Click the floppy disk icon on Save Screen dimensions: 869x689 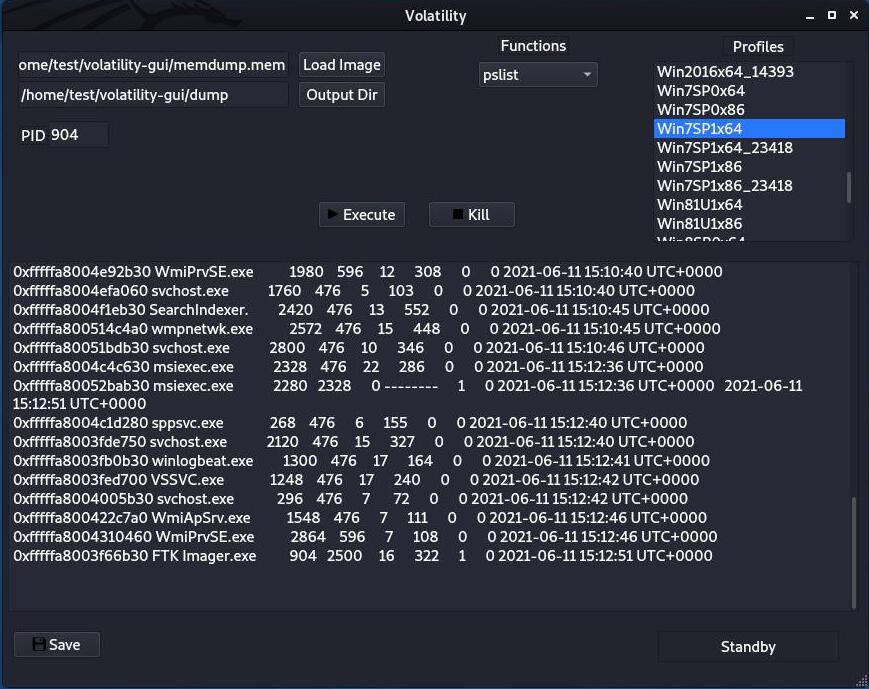(39, 644)
